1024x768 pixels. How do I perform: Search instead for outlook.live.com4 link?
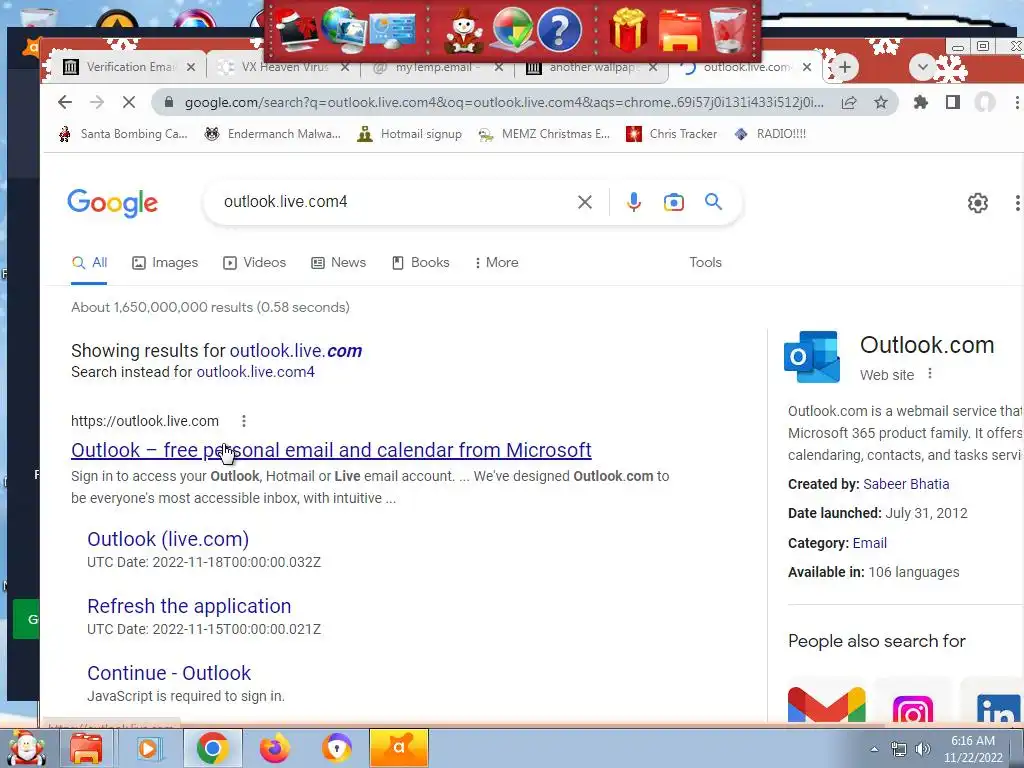255,372
